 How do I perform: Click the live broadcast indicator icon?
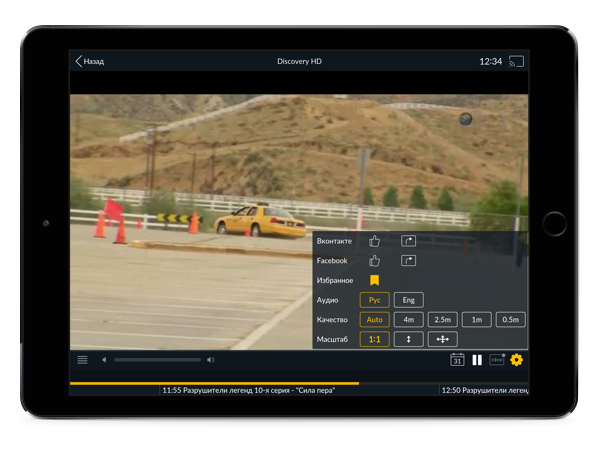tap(497, 360)
